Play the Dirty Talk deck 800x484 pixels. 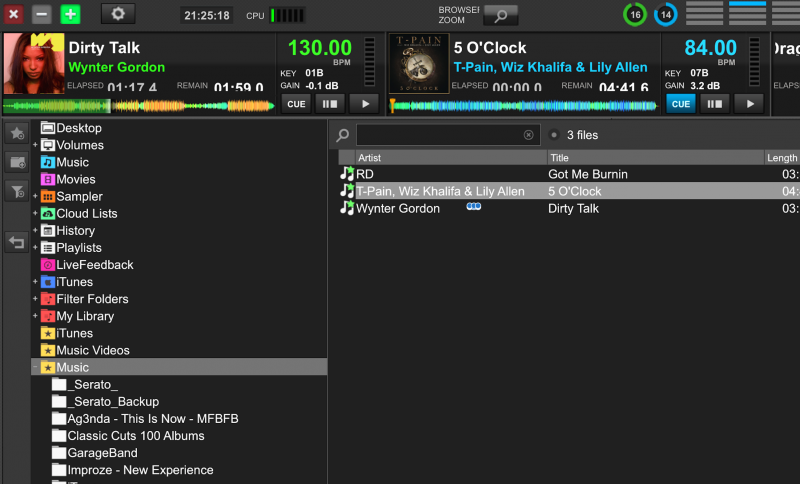pos(365,104)
